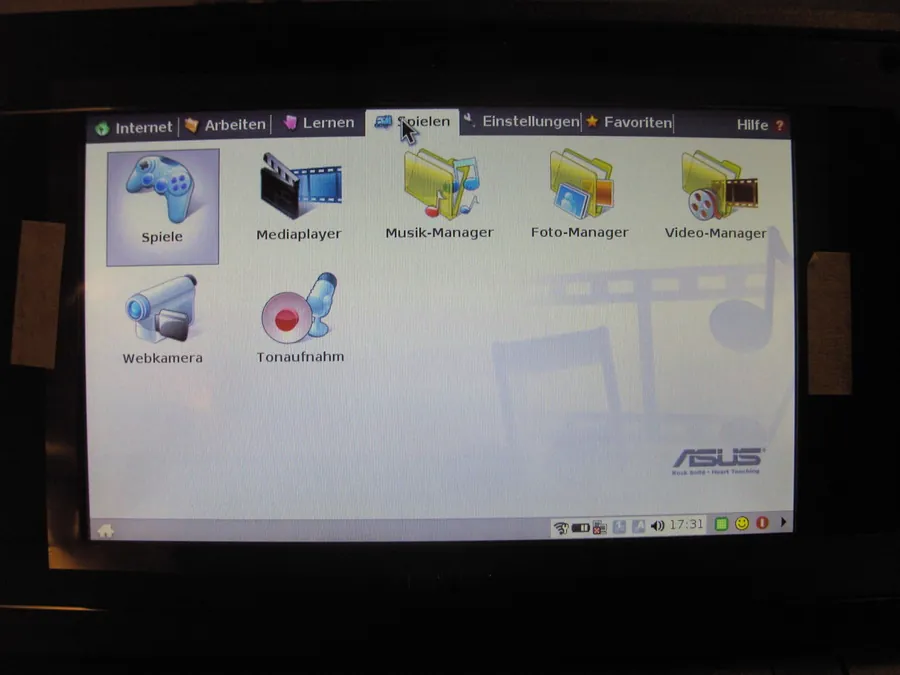The height and width of the screenshot is (675, 900).
Task: Click the 17:31 clock
Action: pos(686,524)
